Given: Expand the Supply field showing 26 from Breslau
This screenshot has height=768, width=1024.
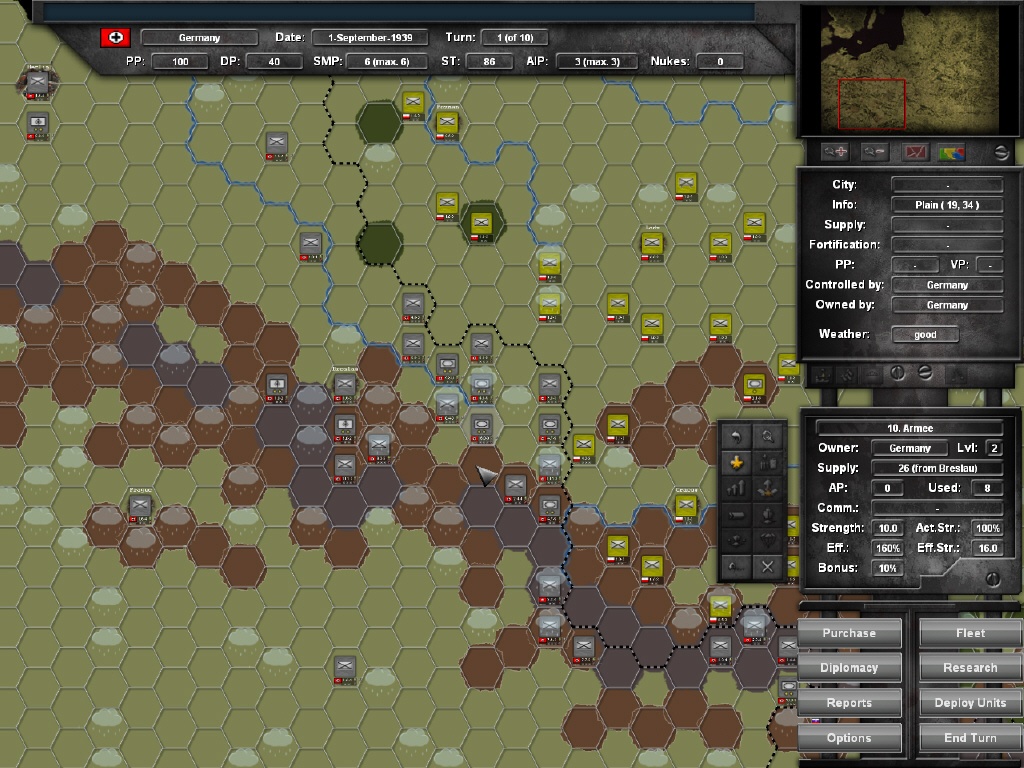Looking at the screenshot, I should pyautogui.click(x=936, y=467).
